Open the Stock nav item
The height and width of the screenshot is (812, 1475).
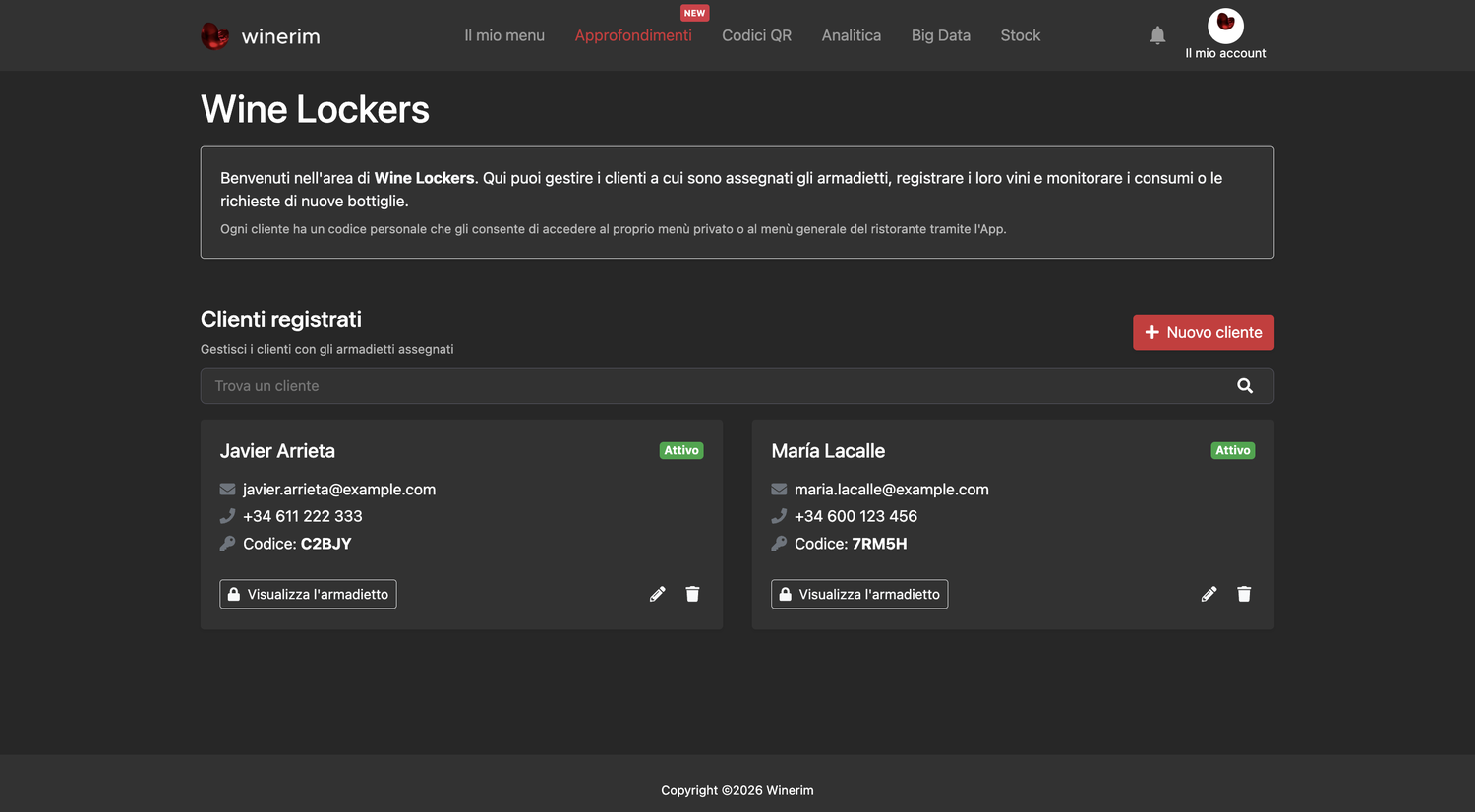[1021, 35]
